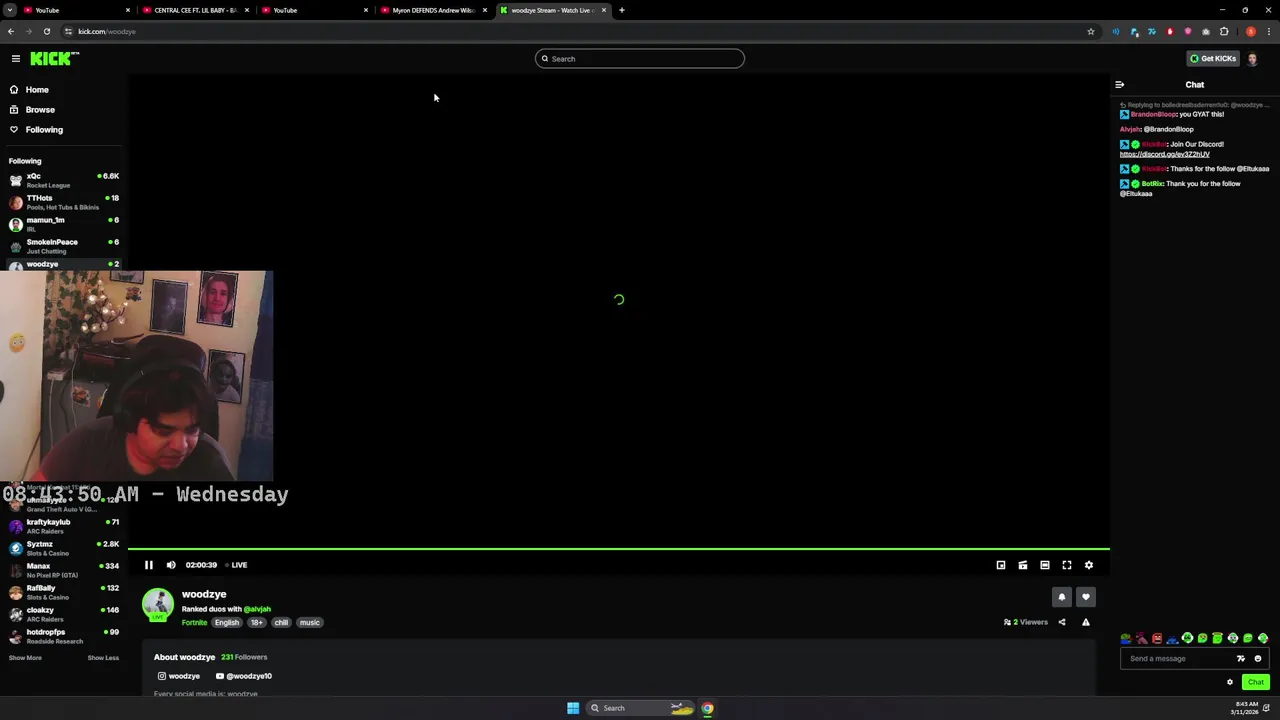The image size is (1280, 720).
Task: Pause the live stream playback
Action: point(148,565)
